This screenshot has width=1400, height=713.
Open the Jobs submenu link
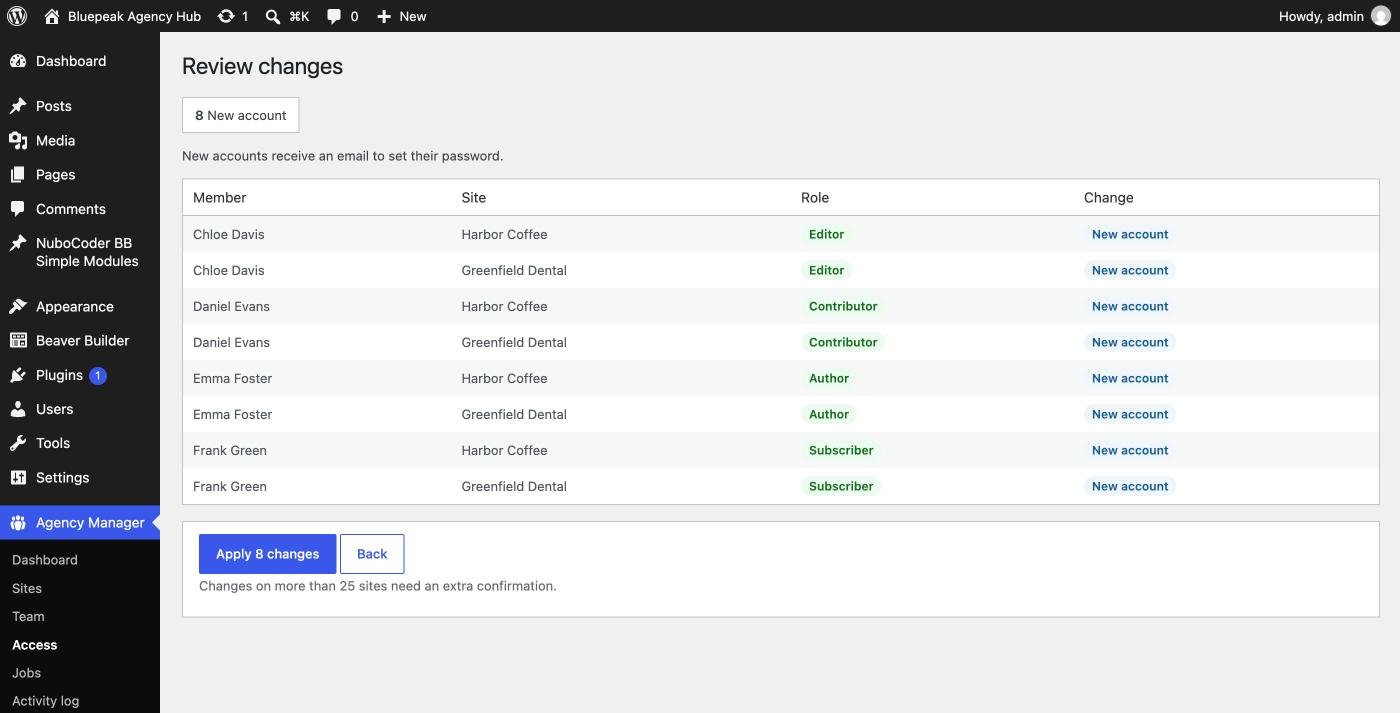pyautogui.click(x=26, y=673)
